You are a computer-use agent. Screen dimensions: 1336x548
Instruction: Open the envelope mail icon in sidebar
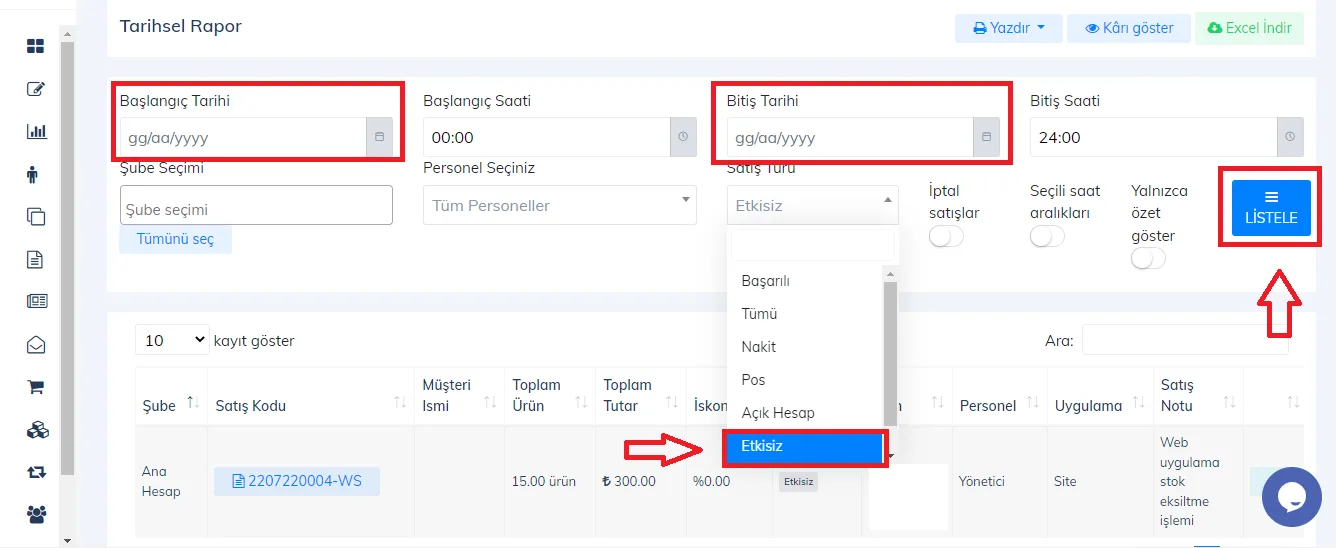pyautogui.click(x=36, y=345)
